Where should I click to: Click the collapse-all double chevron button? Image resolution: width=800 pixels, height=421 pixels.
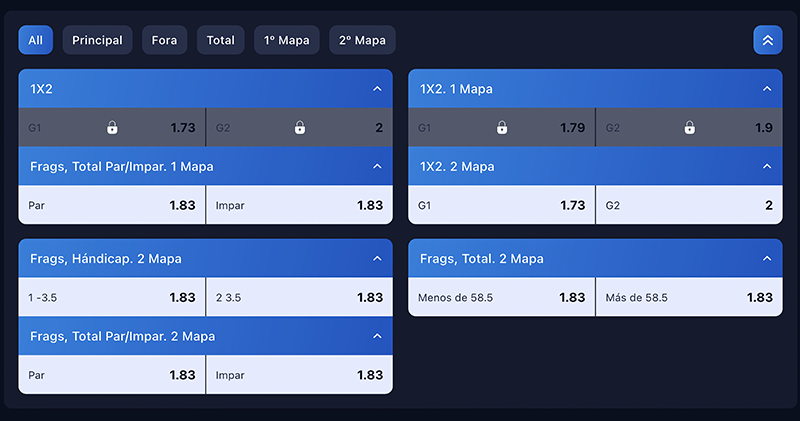coord(768,40)
